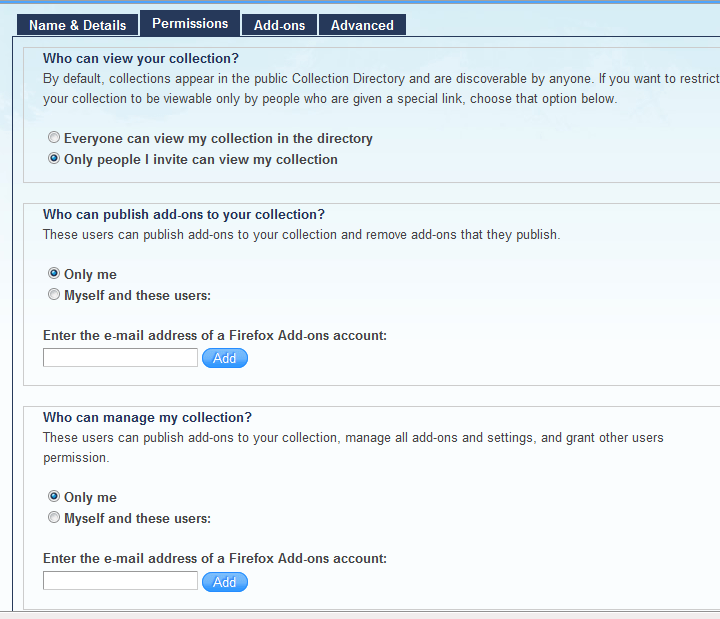Pick Only me under publish add-ons
720x619 pixels.
(54, 273)
